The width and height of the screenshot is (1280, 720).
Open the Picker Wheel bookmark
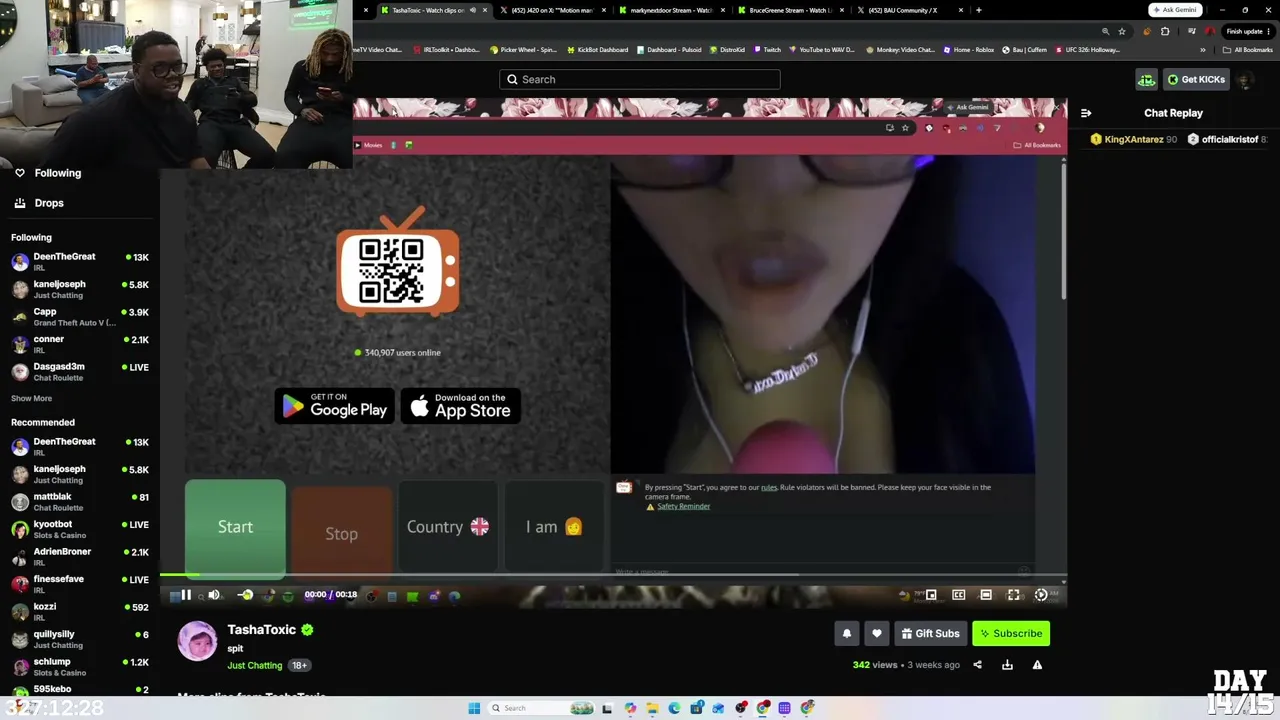(x=523, y=49)
